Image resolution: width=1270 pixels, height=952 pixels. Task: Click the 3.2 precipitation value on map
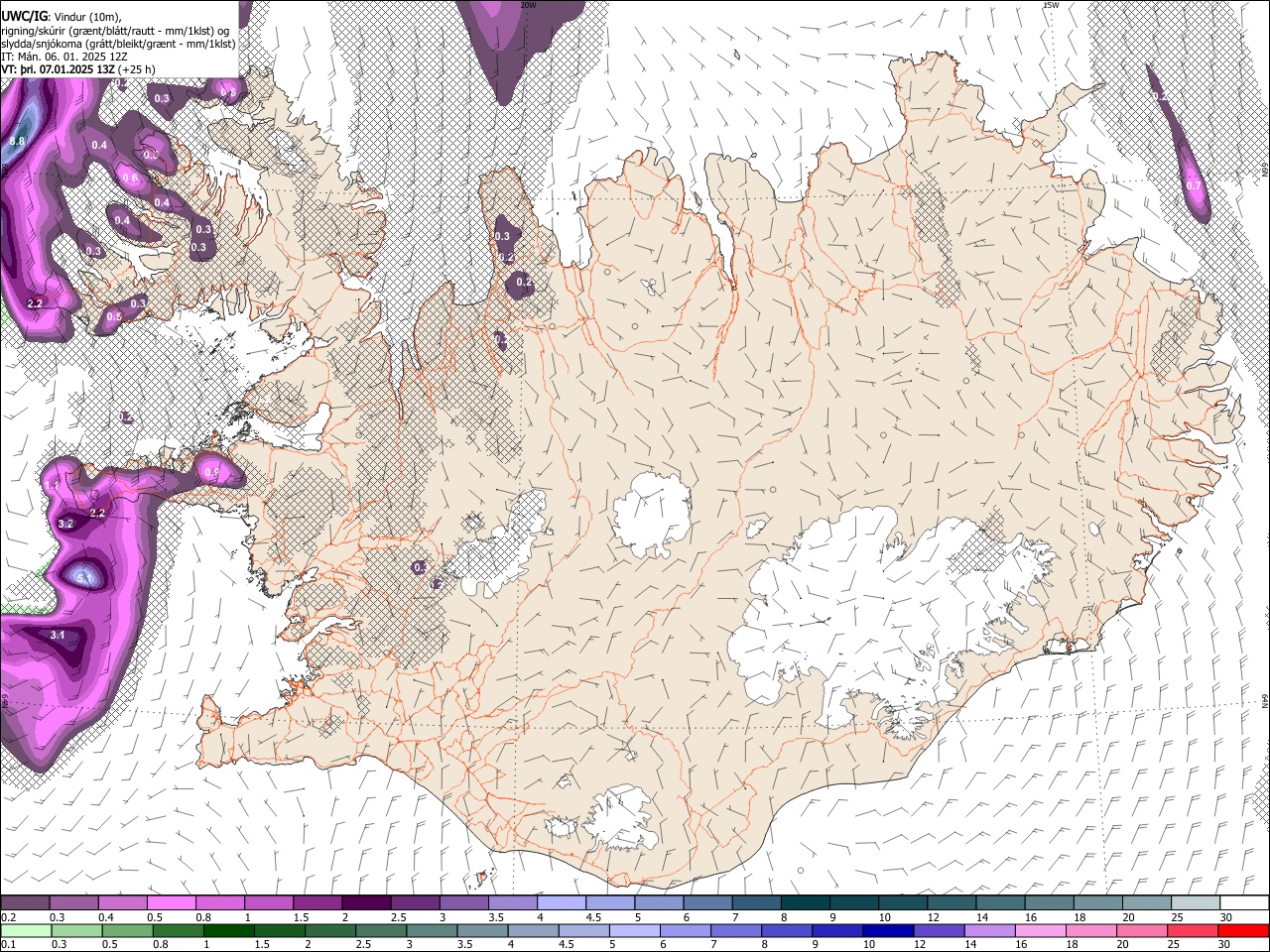66,524
